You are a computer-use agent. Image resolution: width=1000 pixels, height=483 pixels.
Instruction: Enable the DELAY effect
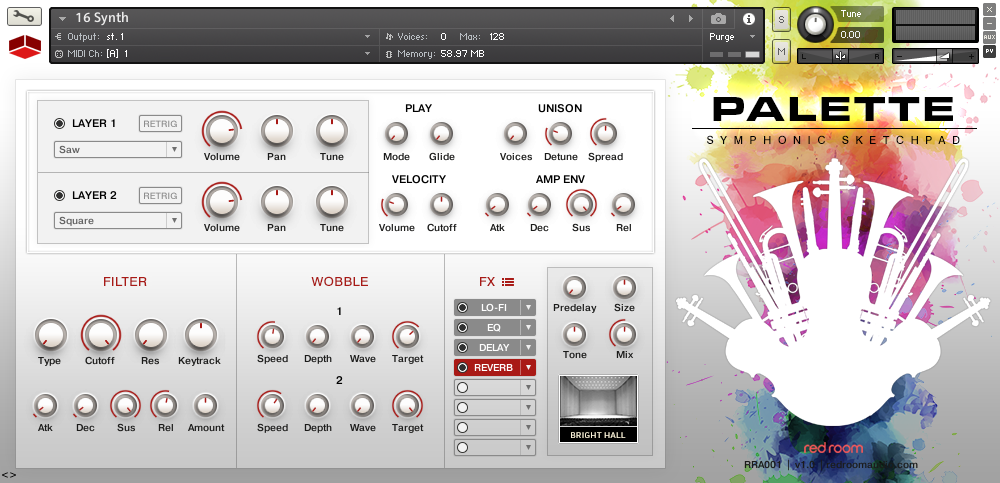(462, 348)
